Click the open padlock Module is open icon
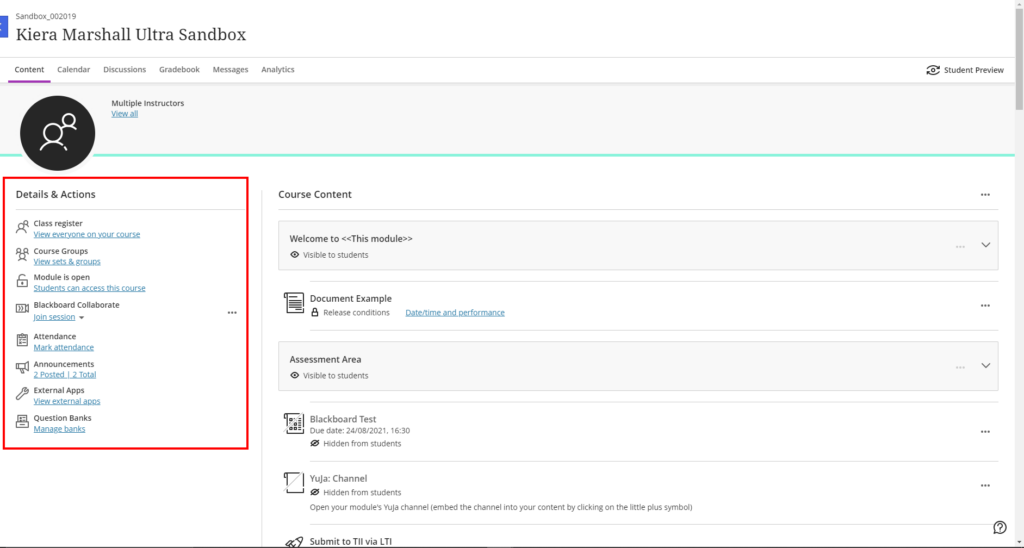This screenshot has height=548, width=1024. (x=22, y=281)
